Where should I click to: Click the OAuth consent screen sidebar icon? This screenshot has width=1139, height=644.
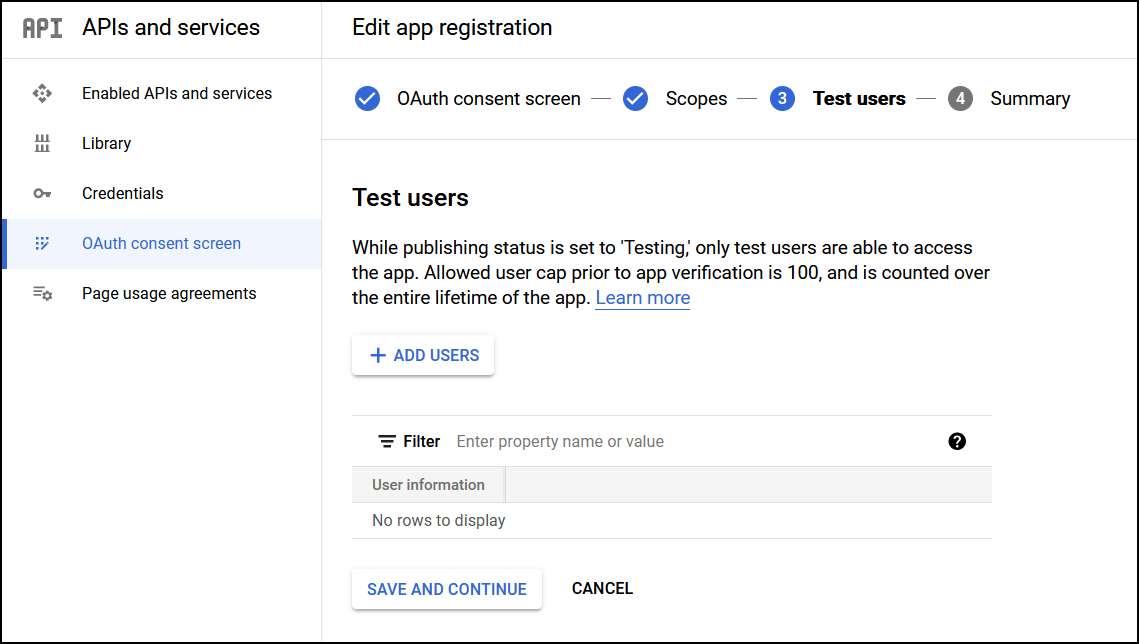[42, 243]
